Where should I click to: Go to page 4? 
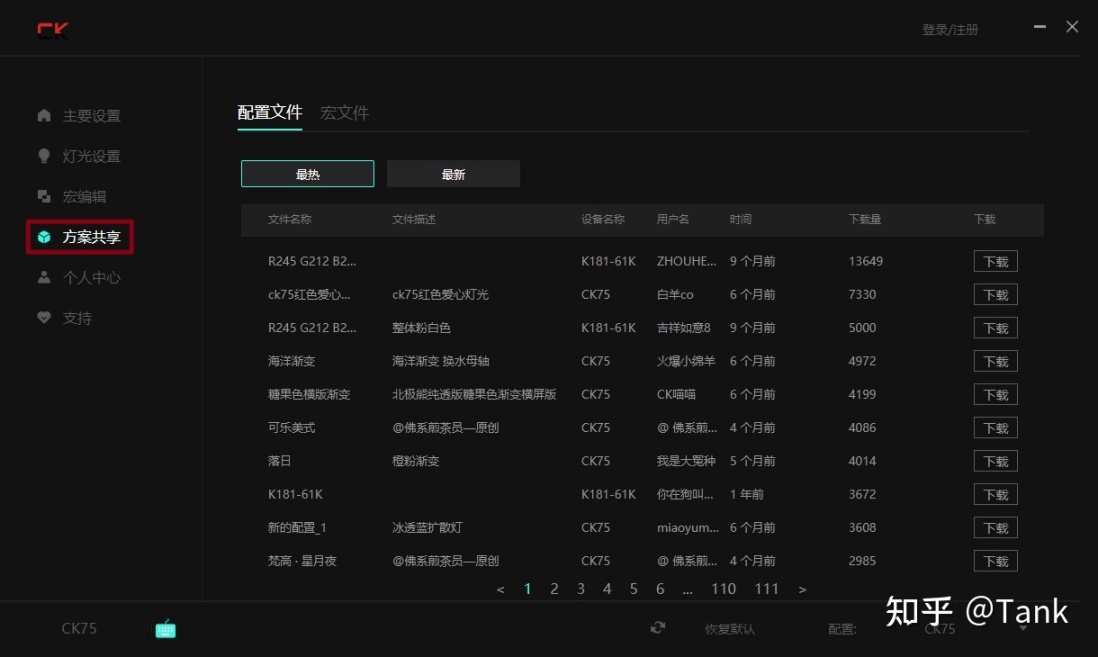point(607,589)
